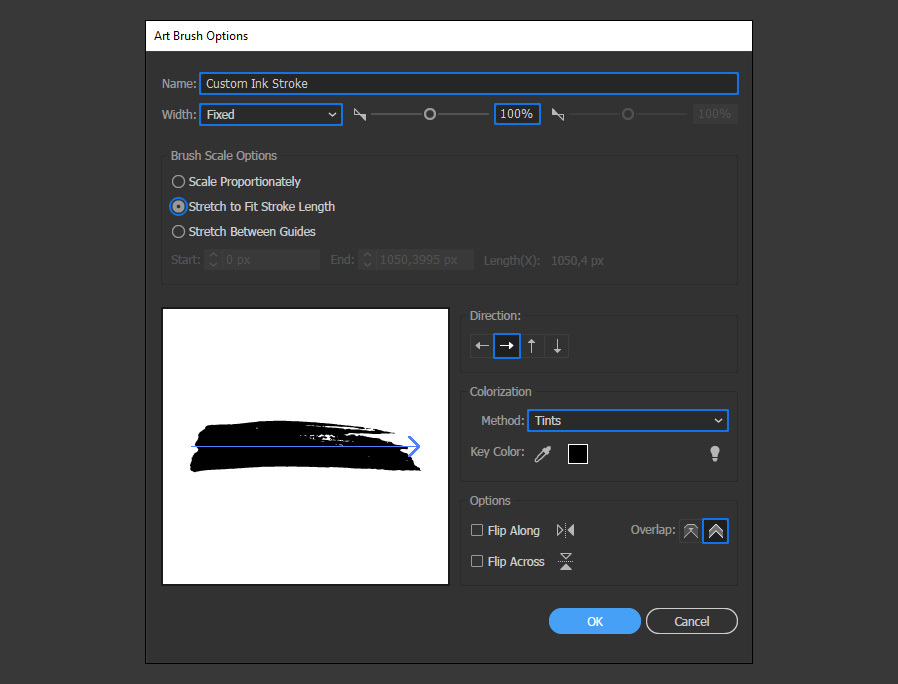Set stroke direction to right arrow
The image size is (898, 684).
(x=507, y=346)
